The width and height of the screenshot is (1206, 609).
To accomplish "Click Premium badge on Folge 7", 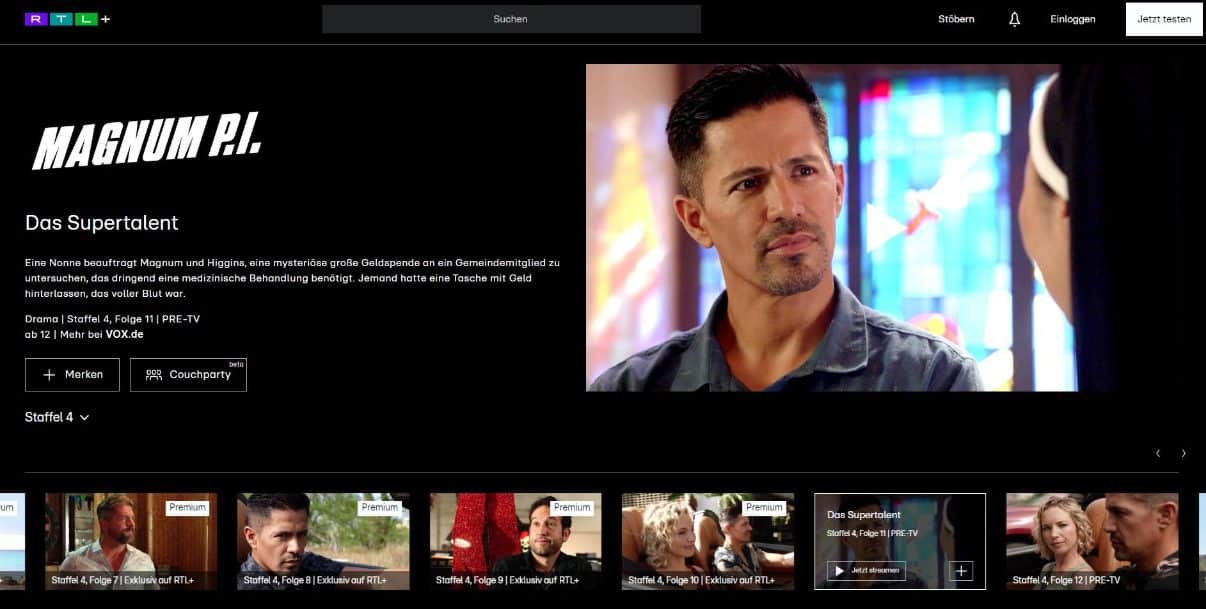I will click(187, 507).
